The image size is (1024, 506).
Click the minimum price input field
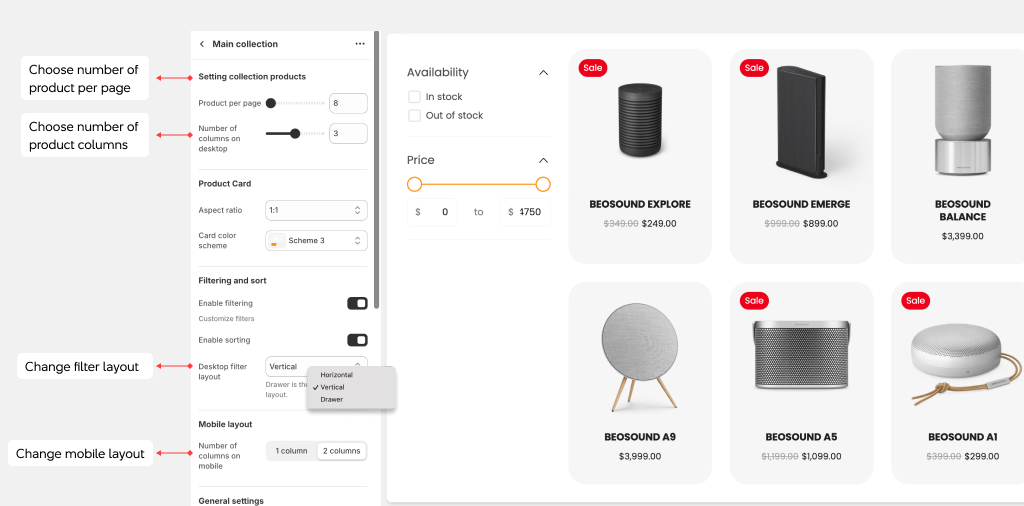coord(432,212)
